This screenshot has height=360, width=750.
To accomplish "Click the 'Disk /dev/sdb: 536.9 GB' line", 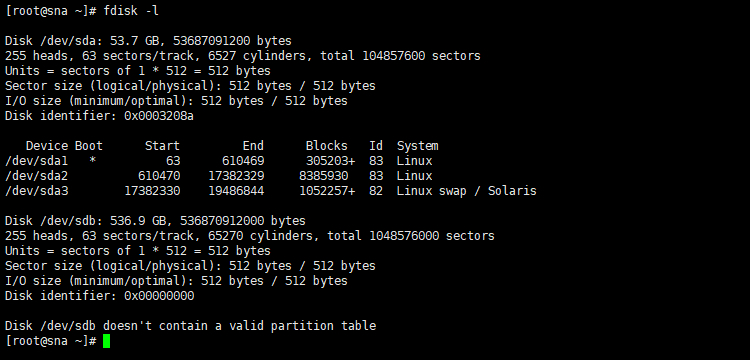I will [155, 221].
